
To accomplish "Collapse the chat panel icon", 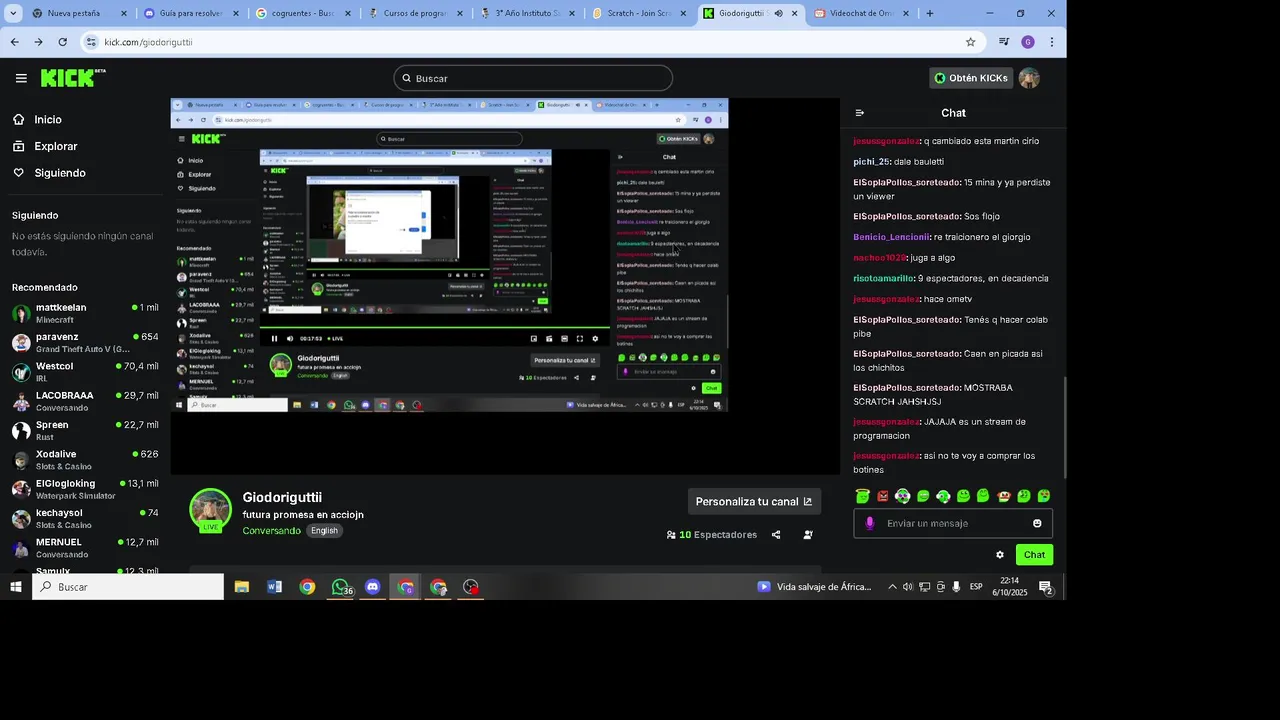I will (860, 113).
